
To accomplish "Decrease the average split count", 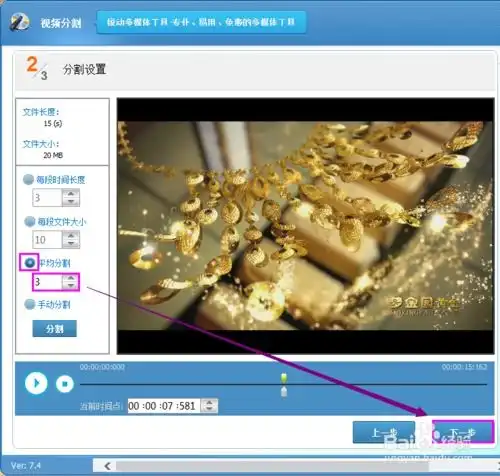I will point(71,286).
